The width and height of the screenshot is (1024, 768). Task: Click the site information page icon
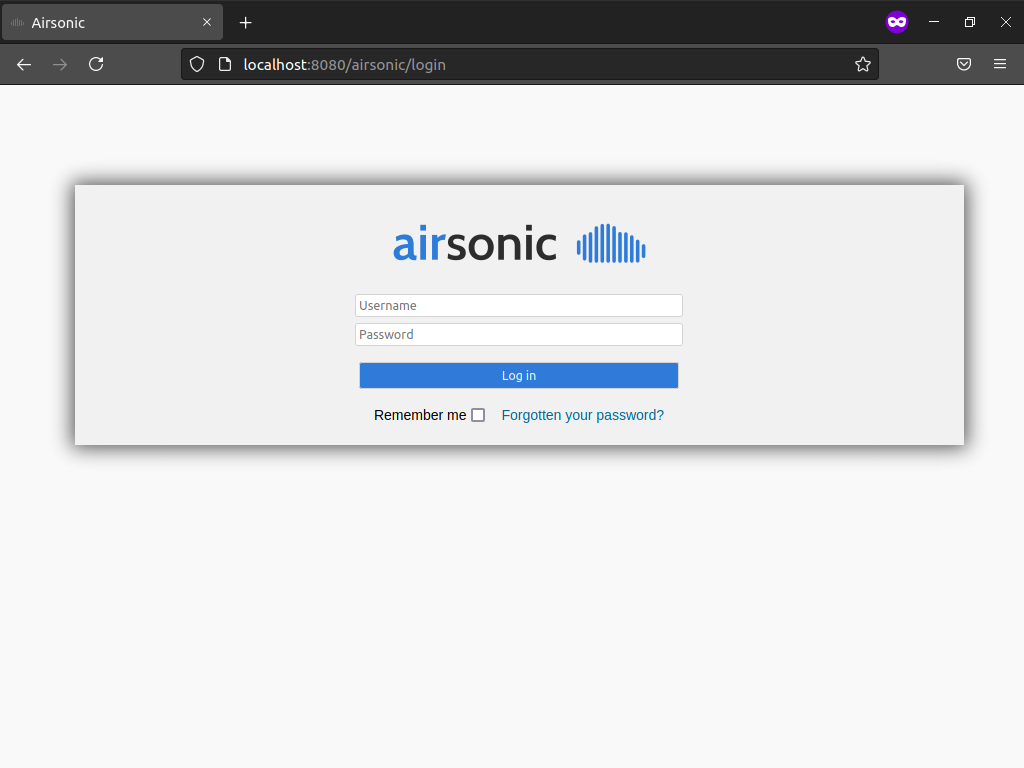tap(225, 64)
